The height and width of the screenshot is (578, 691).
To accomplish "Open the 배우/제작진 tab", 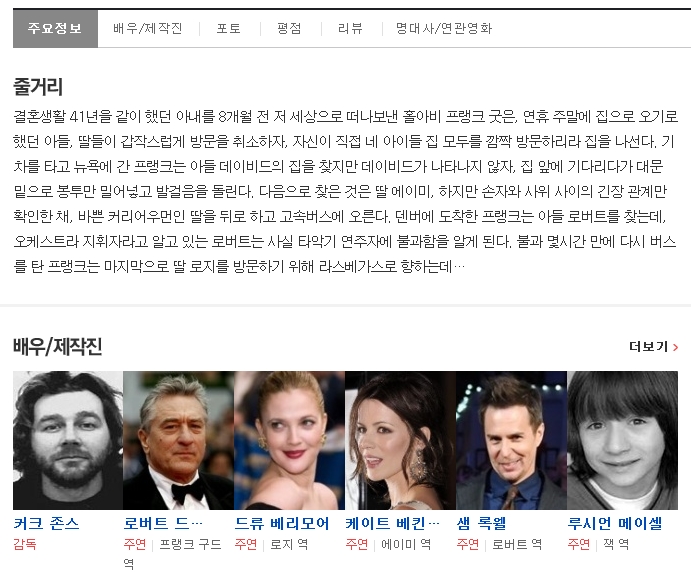I will click(x=148, y=29).
